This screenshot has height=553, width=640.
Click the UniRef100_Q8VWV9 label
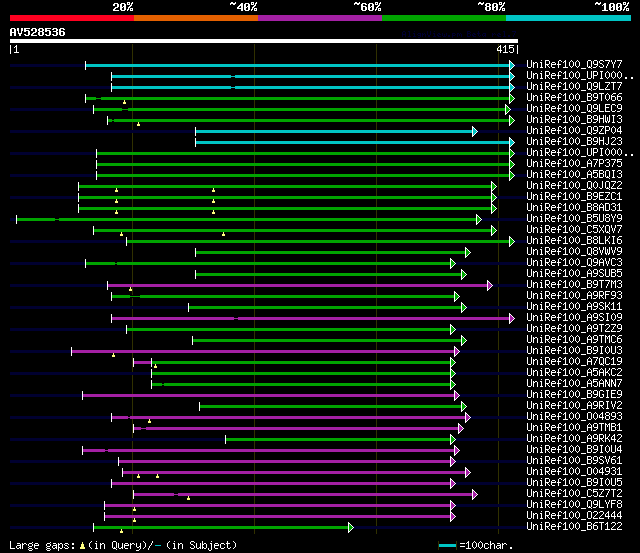pos(574,252)
